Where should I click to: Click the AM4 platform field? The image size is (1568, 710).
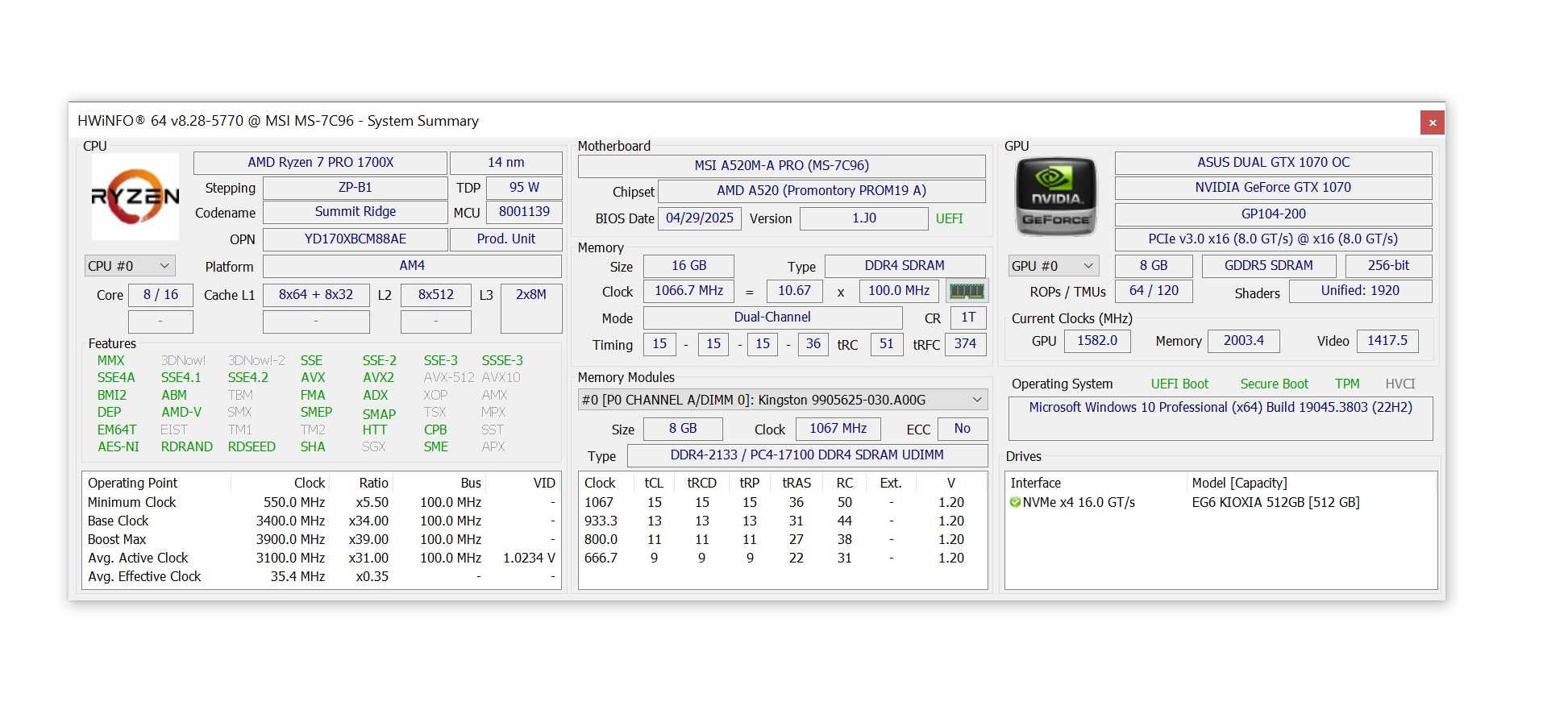tap(412, 266)
